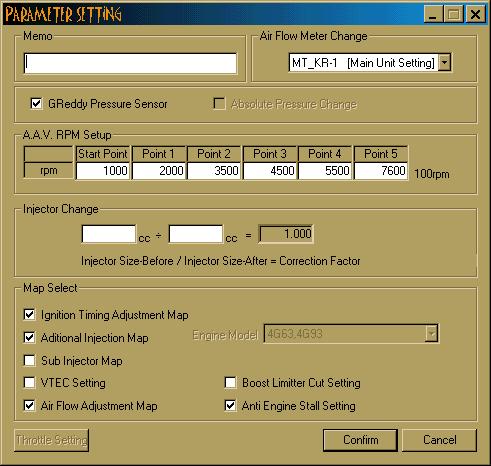Select the Point 5 rpm value 7600
Viewport: 491px width, 466px height.
381,171
